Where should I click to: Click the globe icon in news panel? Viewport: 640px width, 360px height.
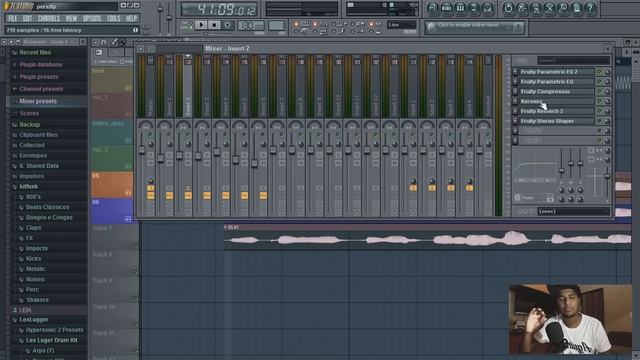[x=431, y=27]
